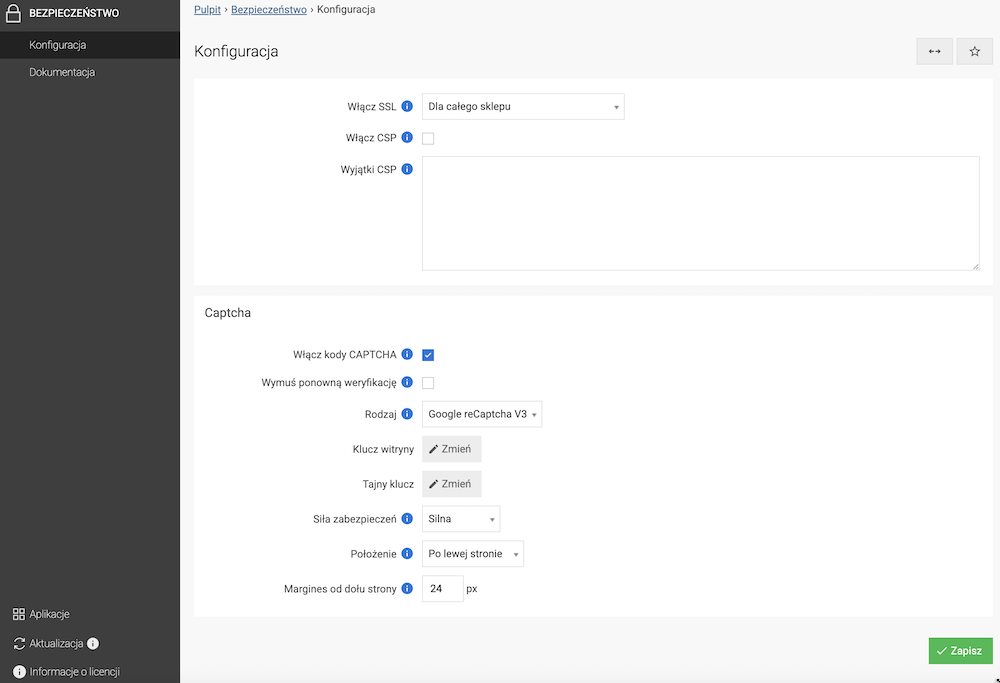Click info icon next to Siła zabezpieczeń
The width and height of the screenshot is (1000, 683).
407,519
